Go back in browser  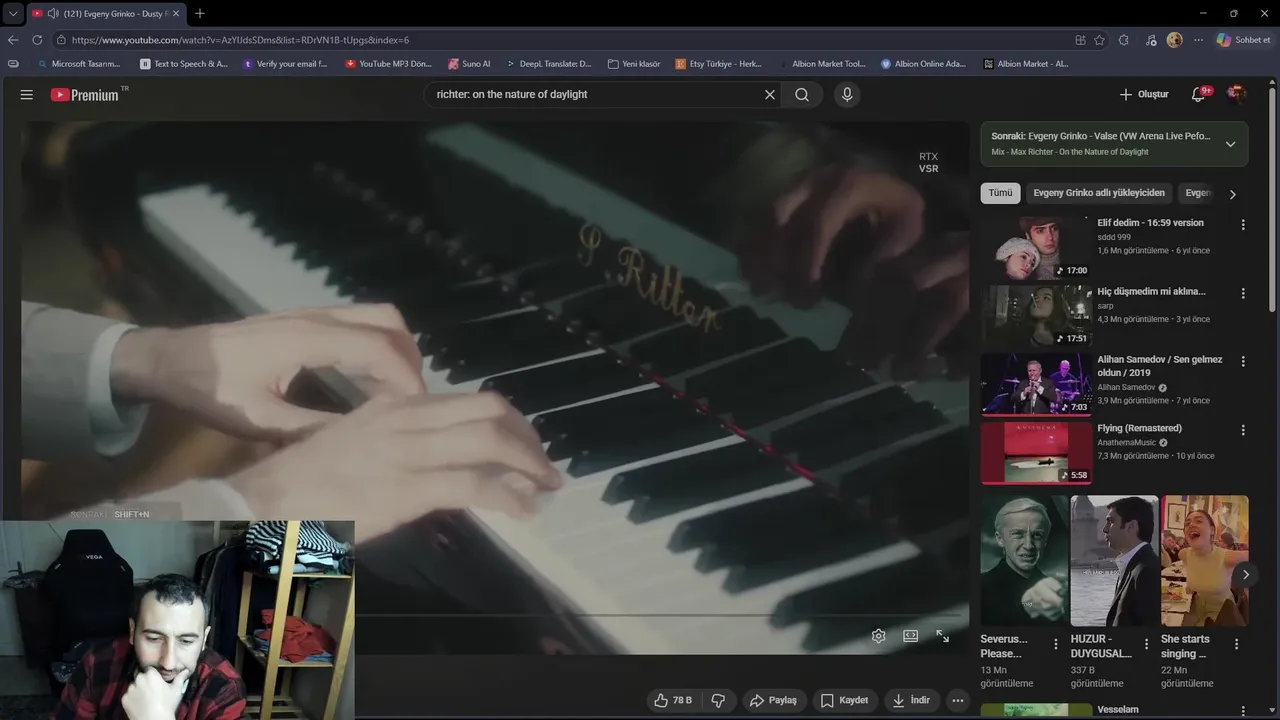coord(13,40)
